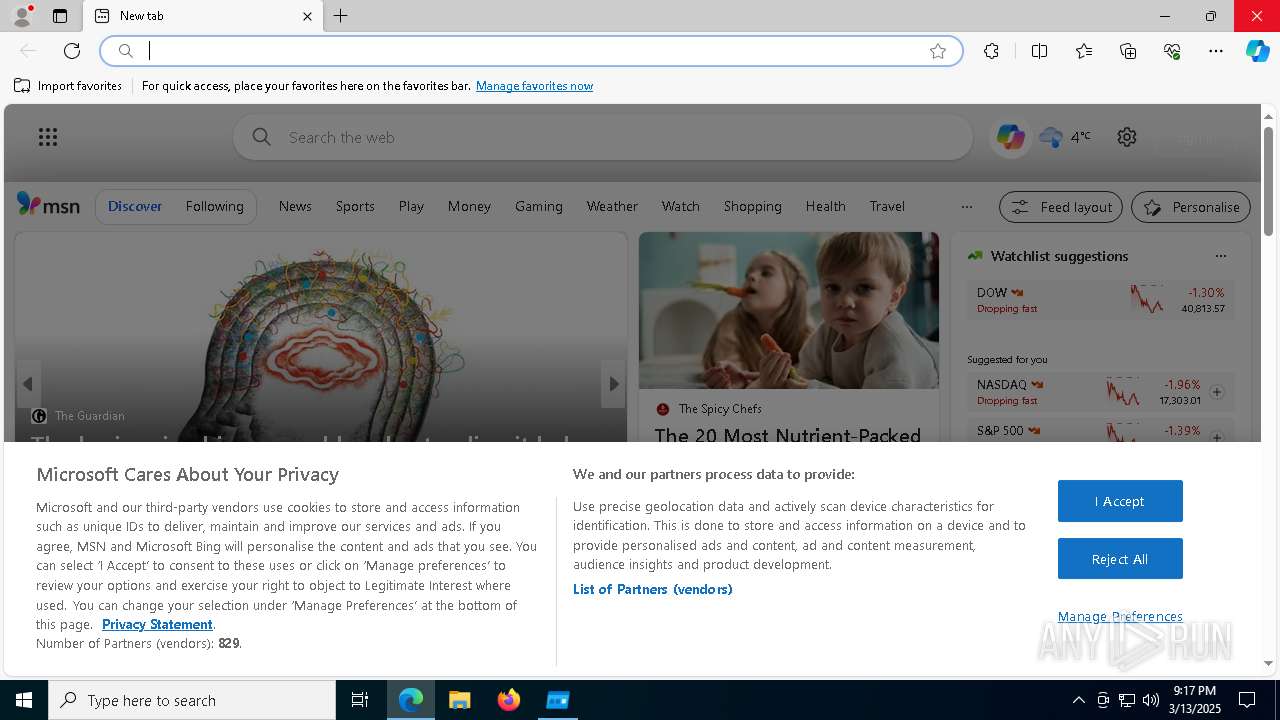Image resolution: width=1280 pixels, height=720 pixels.
Task: Open the Feed layout options
Action: tap(1061, 207)
